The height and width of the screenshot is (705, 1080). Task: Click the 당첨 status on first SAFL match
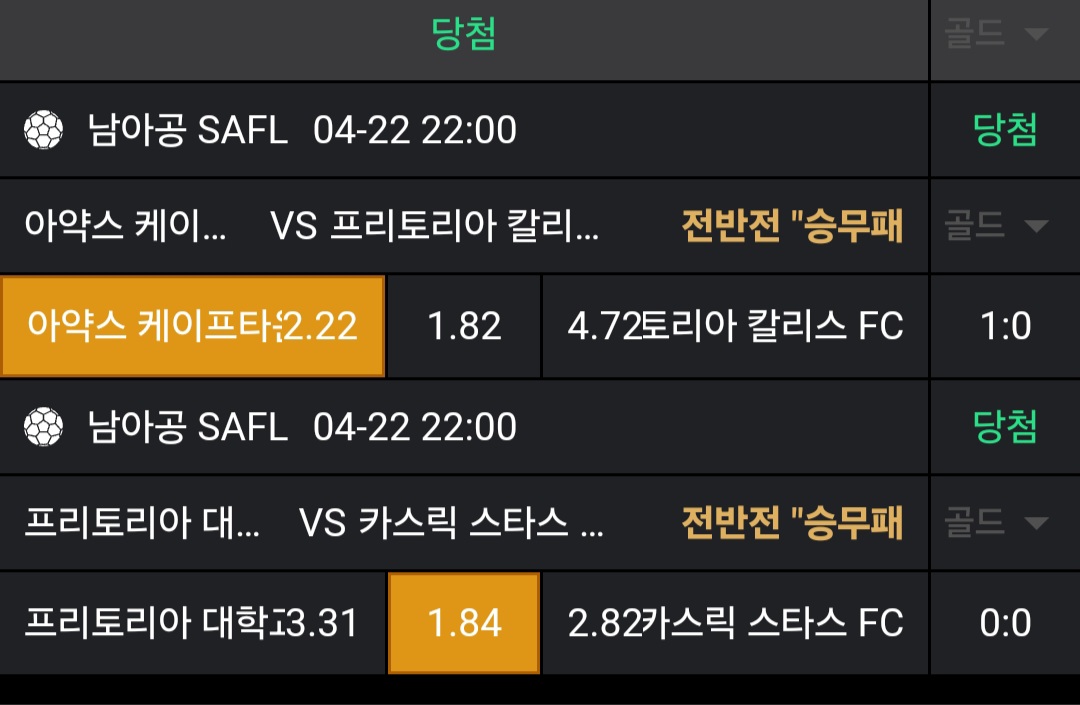tap(1005, 130)
